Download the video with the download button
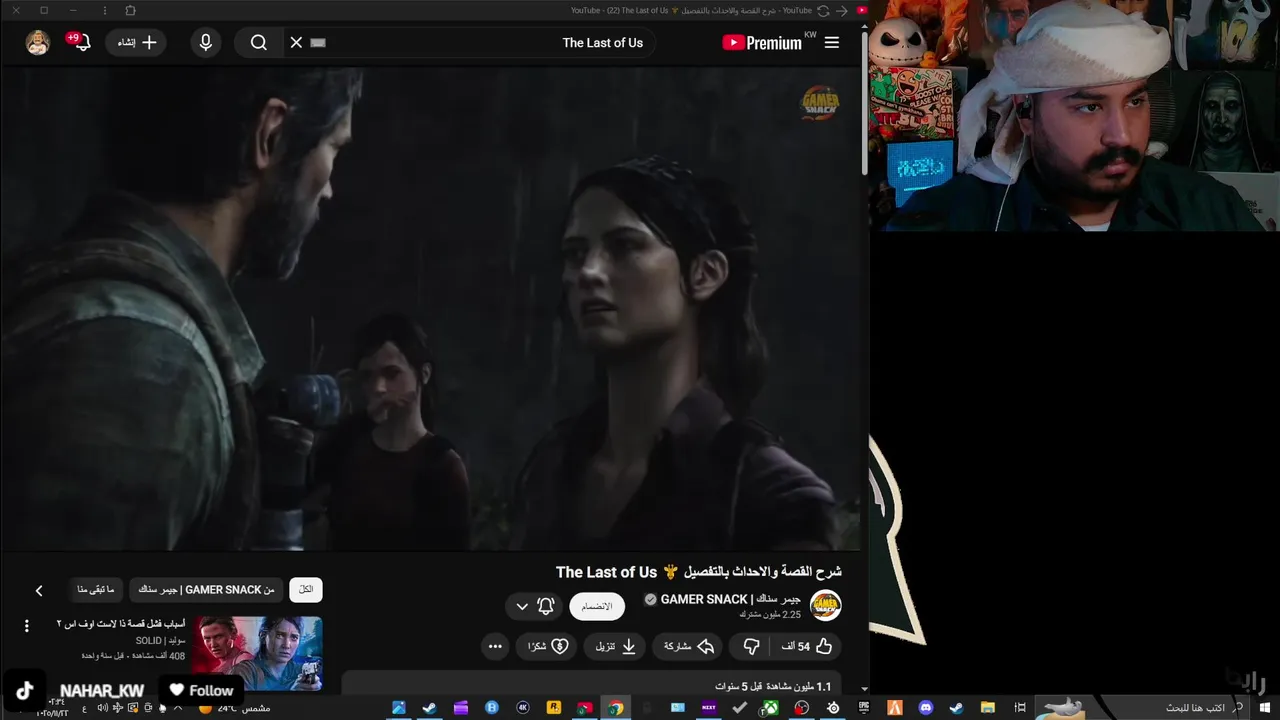This screenshot has width=1280, height=720. [616, 646]
